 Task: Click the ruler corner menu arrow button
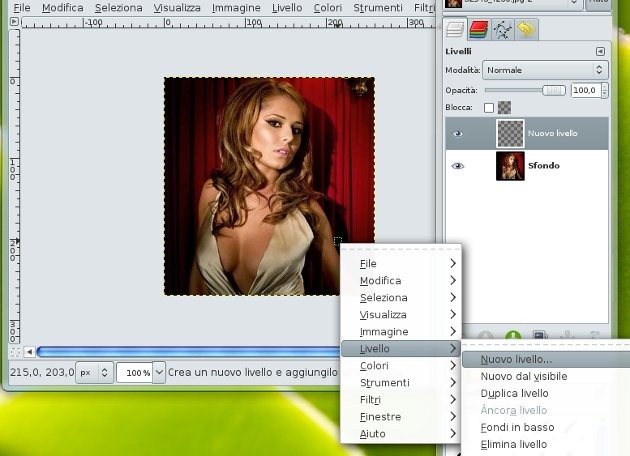(14, 21)
